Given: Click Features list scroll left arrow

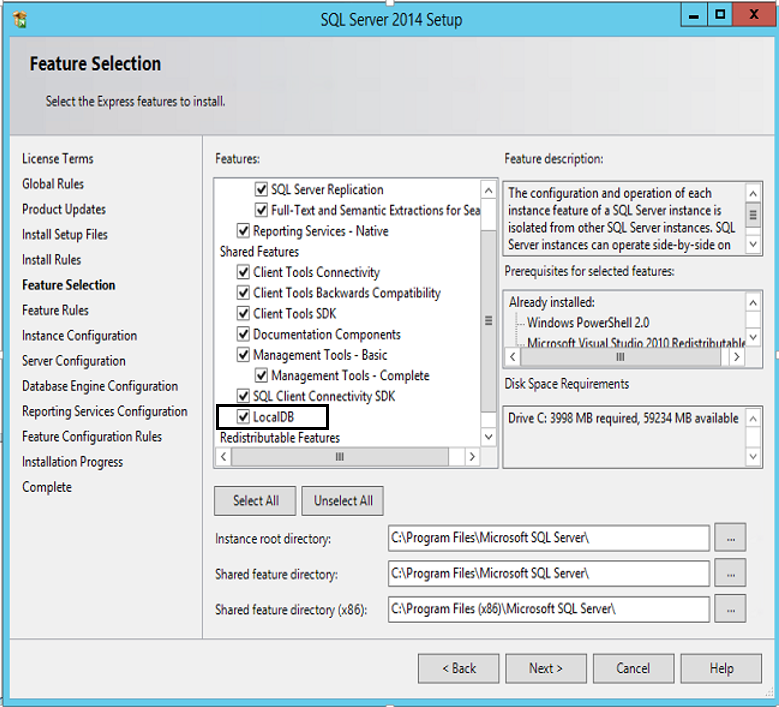Looking at the screenshot, I should coord(224,456).
